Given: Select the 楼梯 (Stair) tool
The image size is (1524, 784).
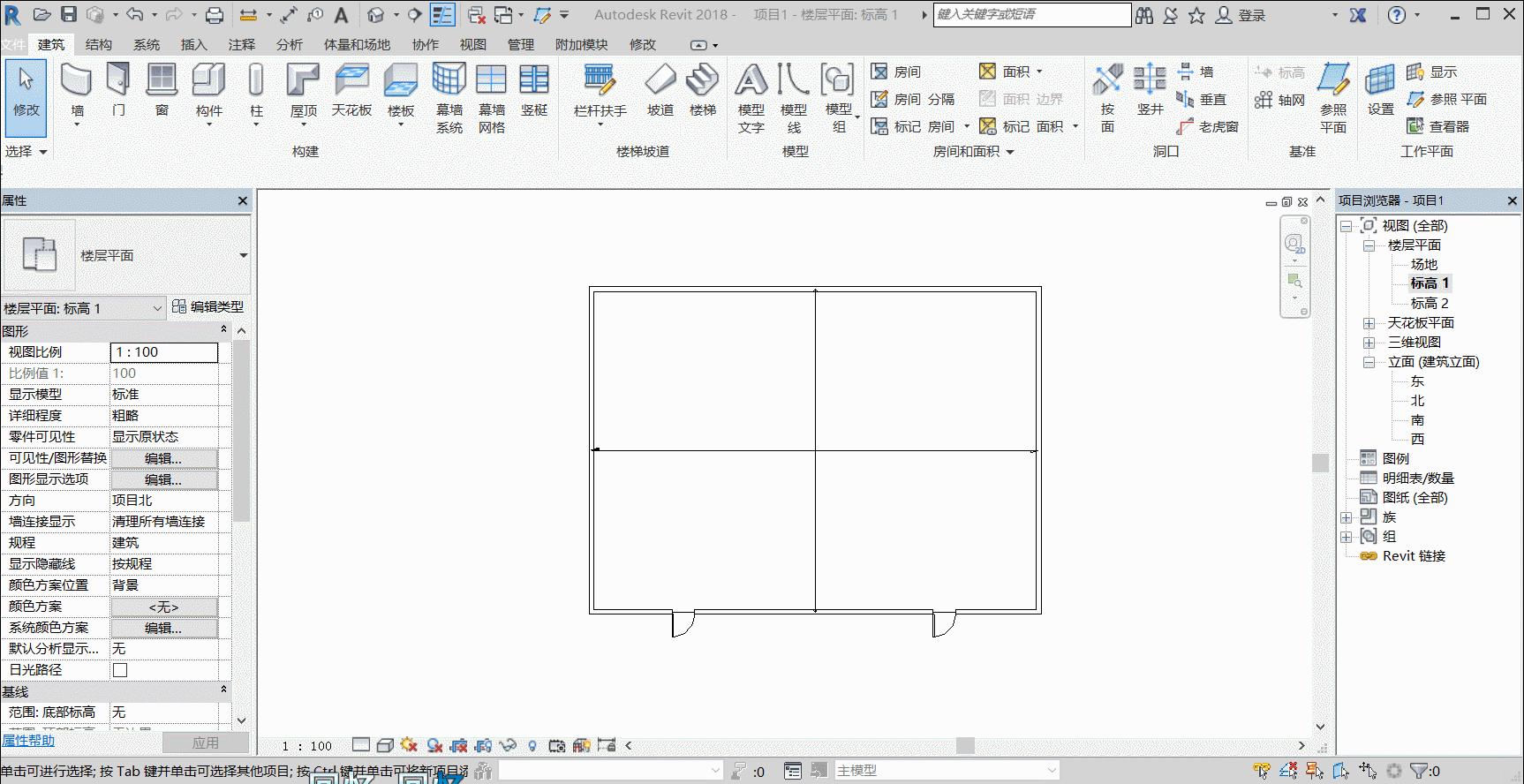Looking at the screenshot, I should tap(703, 91).
